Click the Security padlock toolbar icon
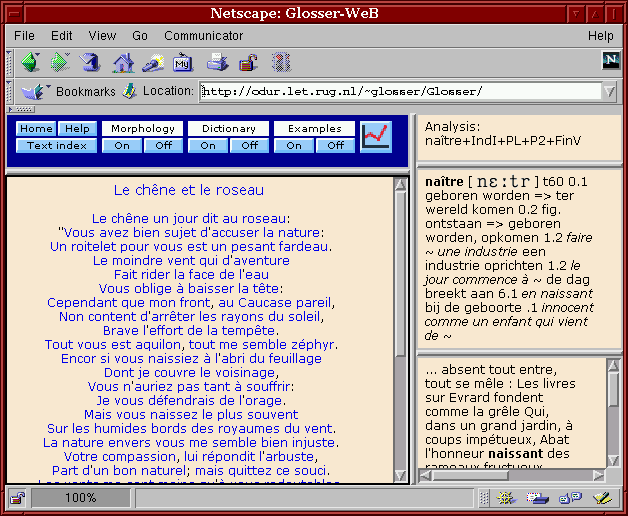The height and width of the screenshot is (516, 628). (248, 63)
